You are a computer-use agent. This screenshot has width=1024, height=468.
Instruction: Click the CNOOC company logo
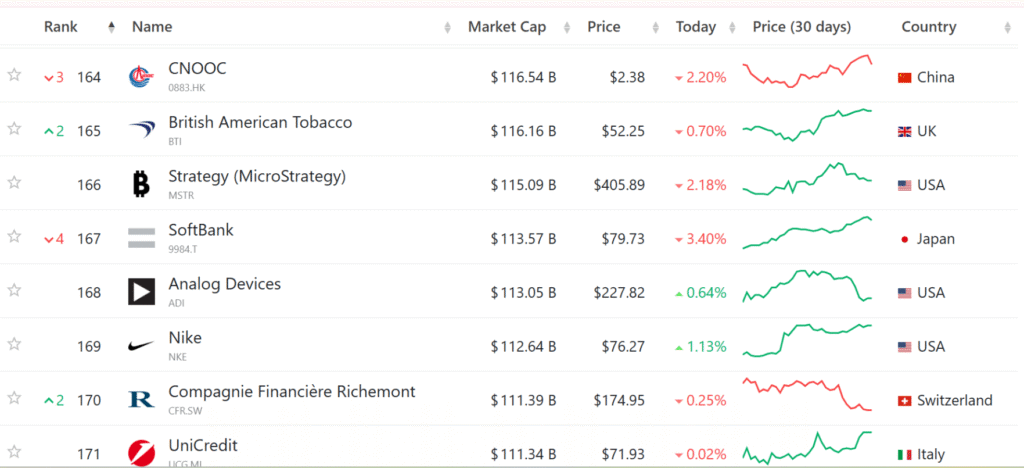tap(141, 77)
